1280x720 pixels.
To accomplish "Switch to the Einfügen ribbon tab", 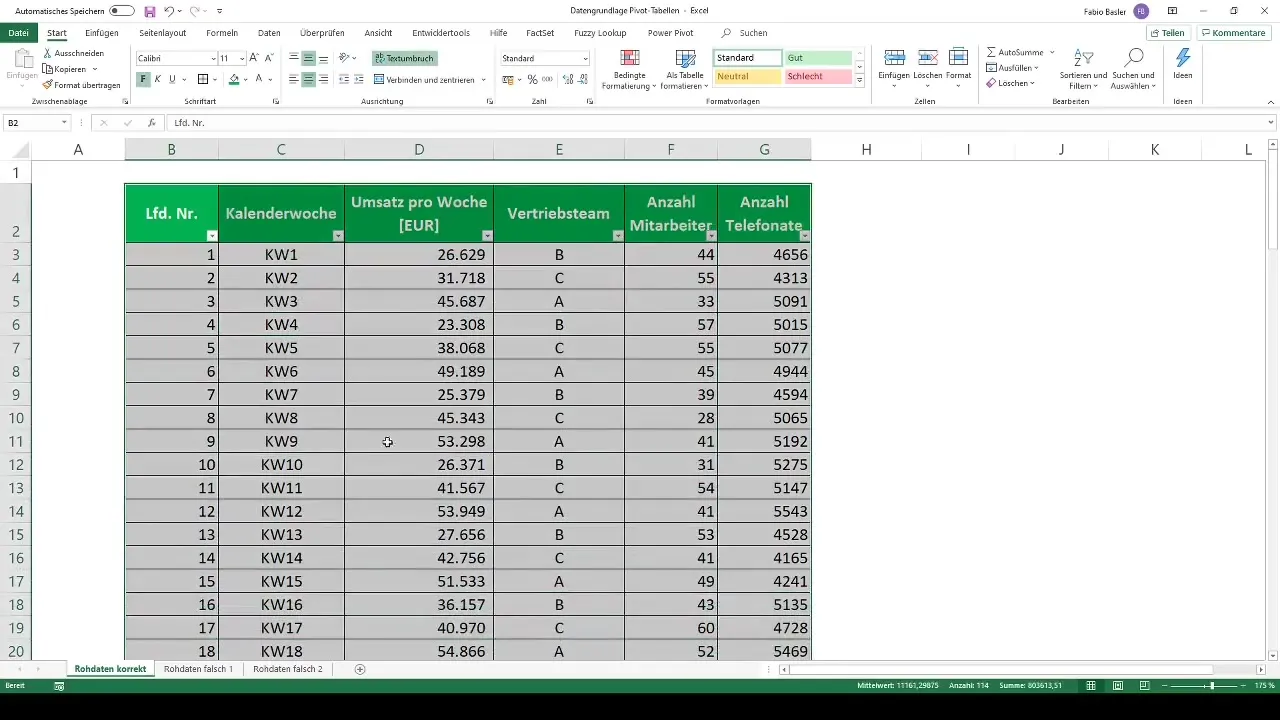I will click(102, 33).
